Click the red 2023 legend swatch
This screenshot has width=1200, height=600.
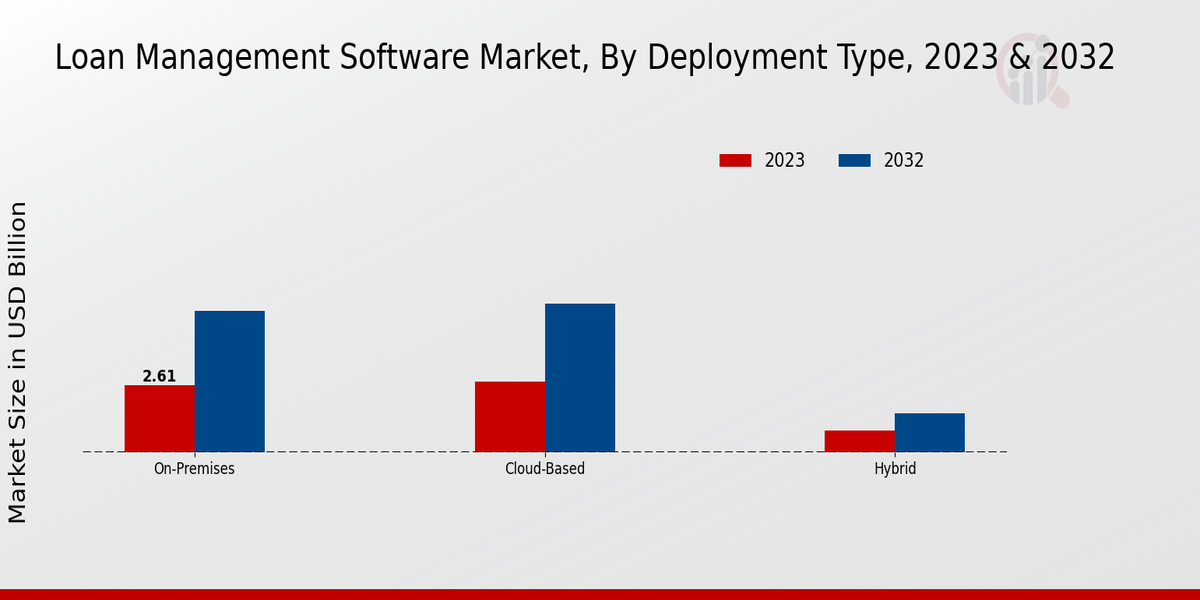click(x=735, y=160)
